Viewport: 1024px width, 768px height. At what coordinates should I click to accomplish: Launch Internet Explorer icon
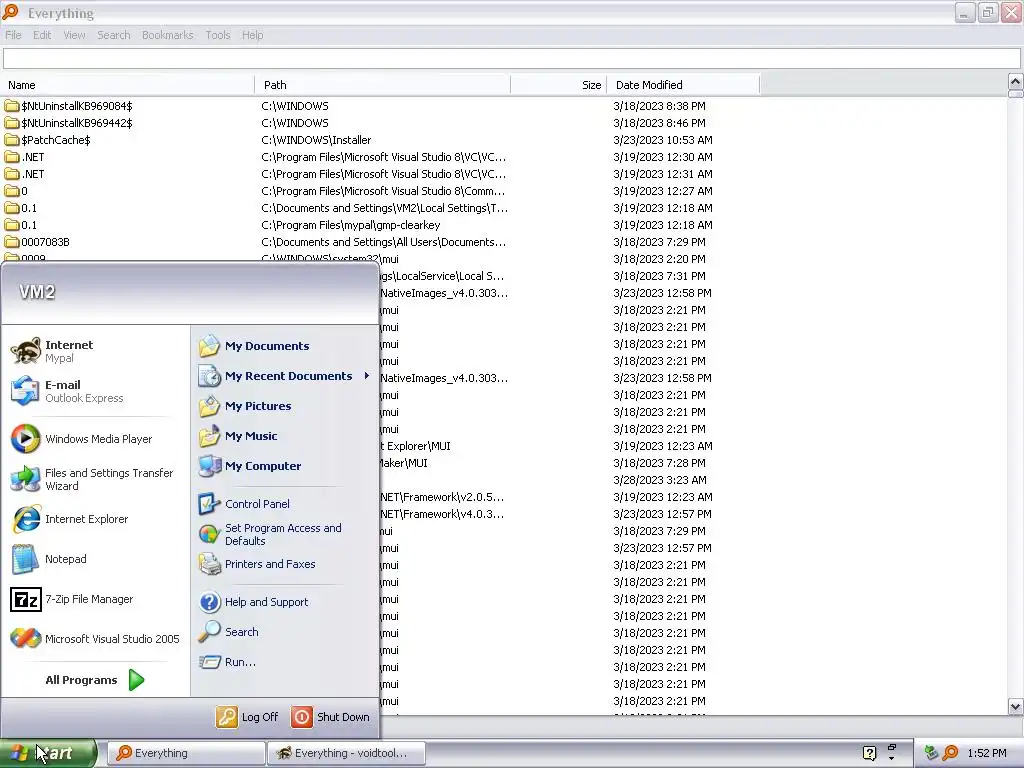click(x=25, y=519)
